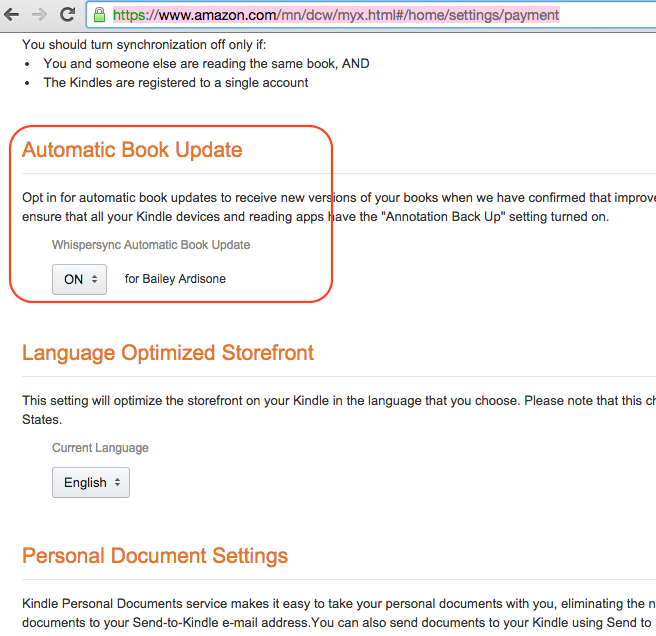Click the Language Optimized Storefront heading
The image size is (656, 636).
tap(168, 353)
